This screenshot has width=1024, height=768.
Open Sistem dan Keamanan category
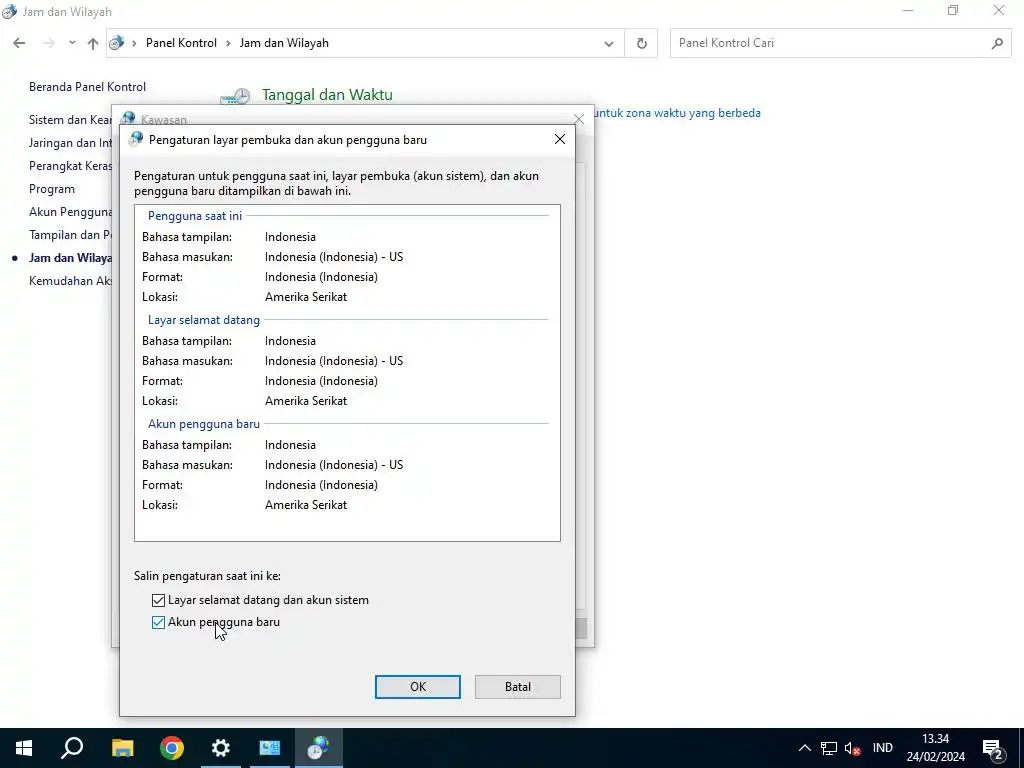(71, 120)
